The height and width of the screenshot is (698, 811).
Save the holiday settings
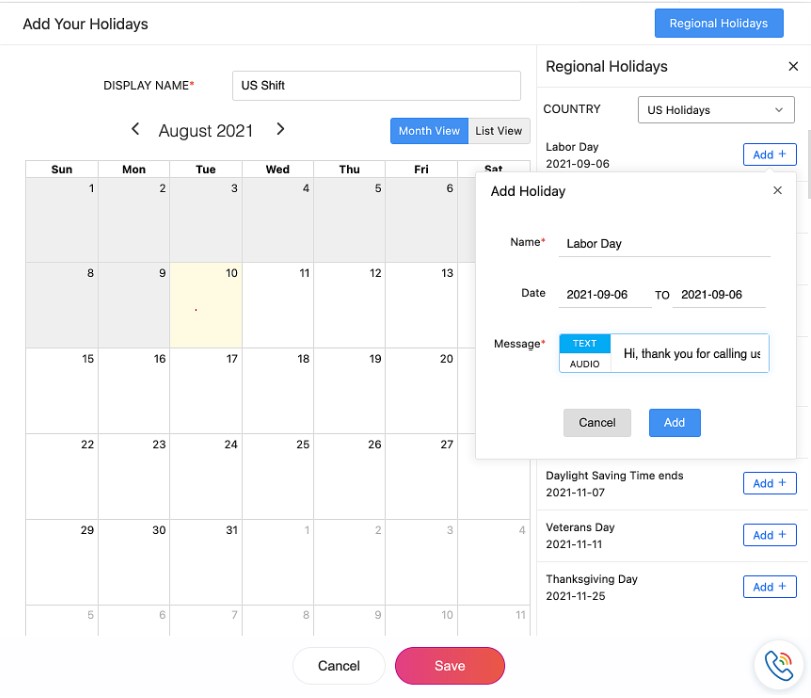pos(449,665)
